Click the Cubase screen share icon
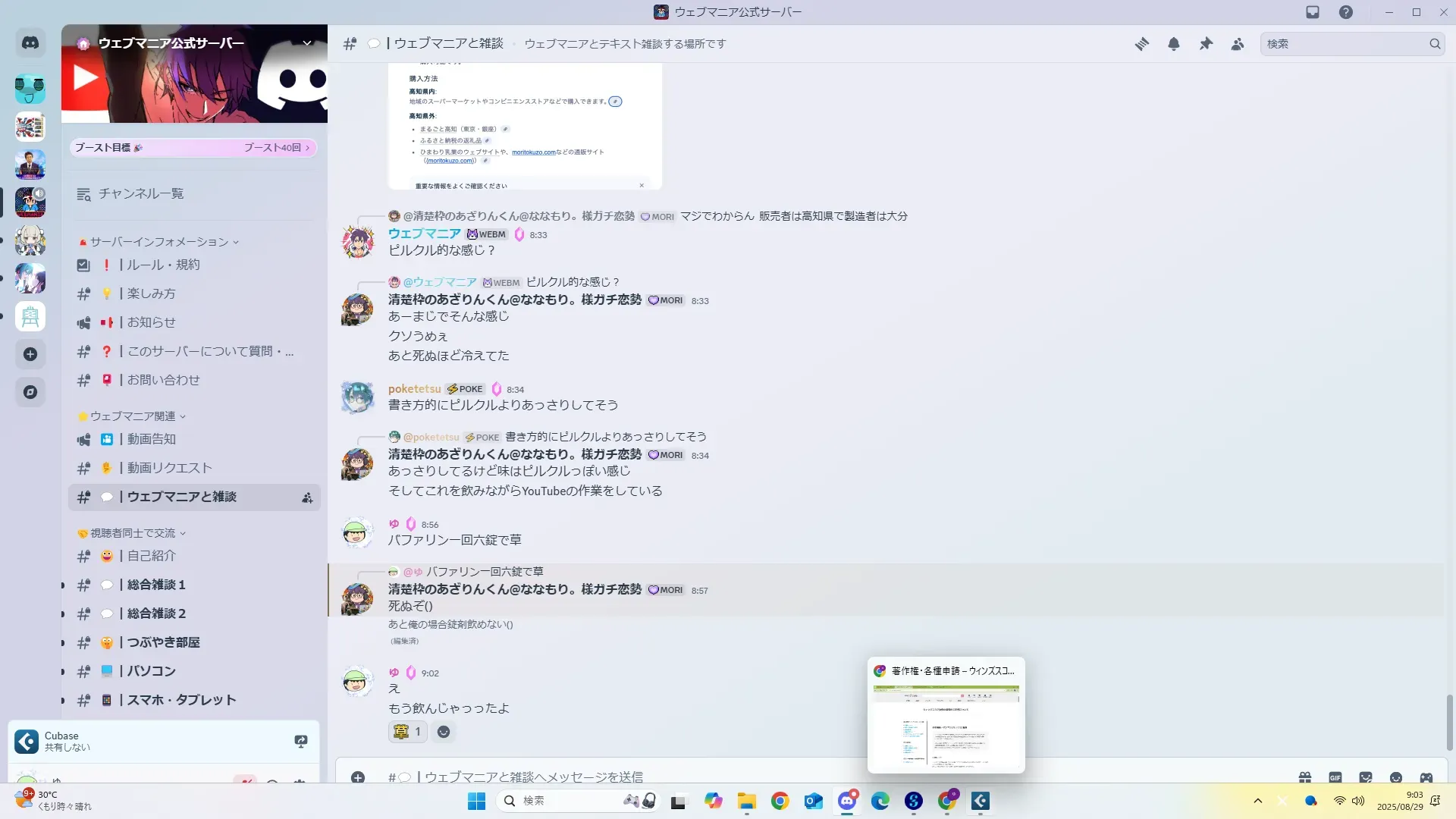 coord(301,741)
